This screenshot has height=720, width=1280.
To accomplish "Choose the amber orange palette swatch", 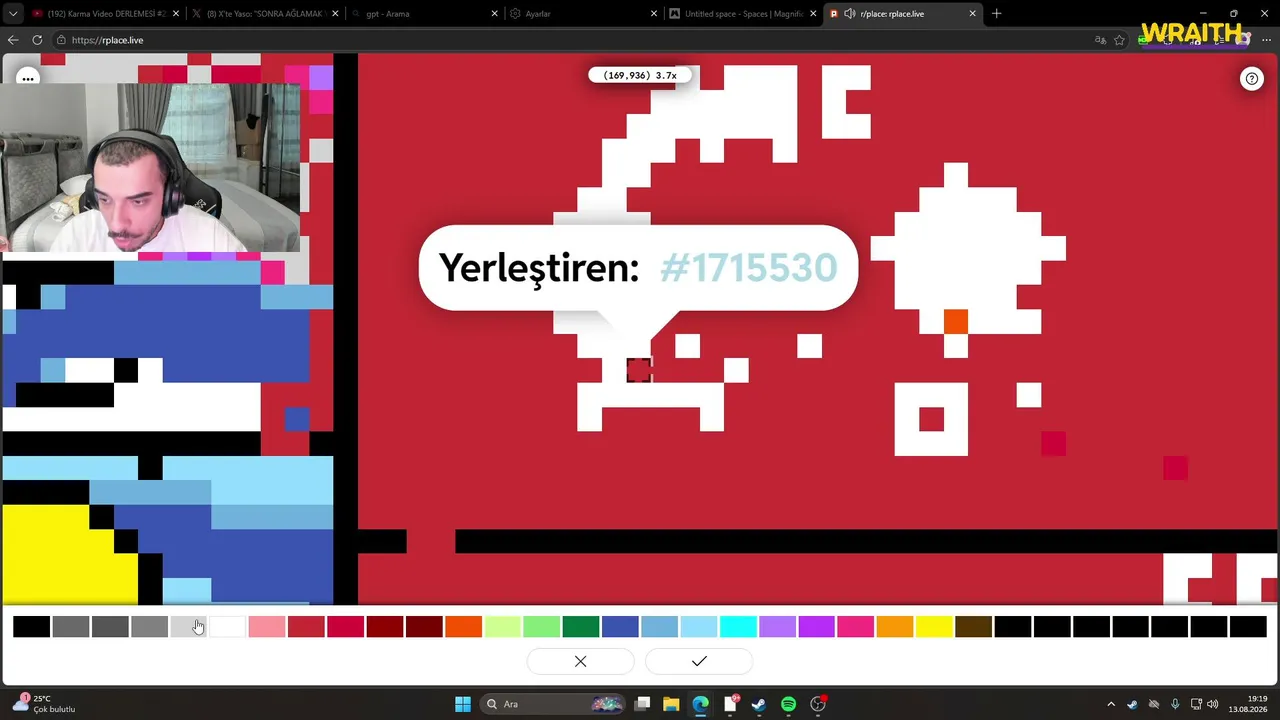I will (895, 627).
